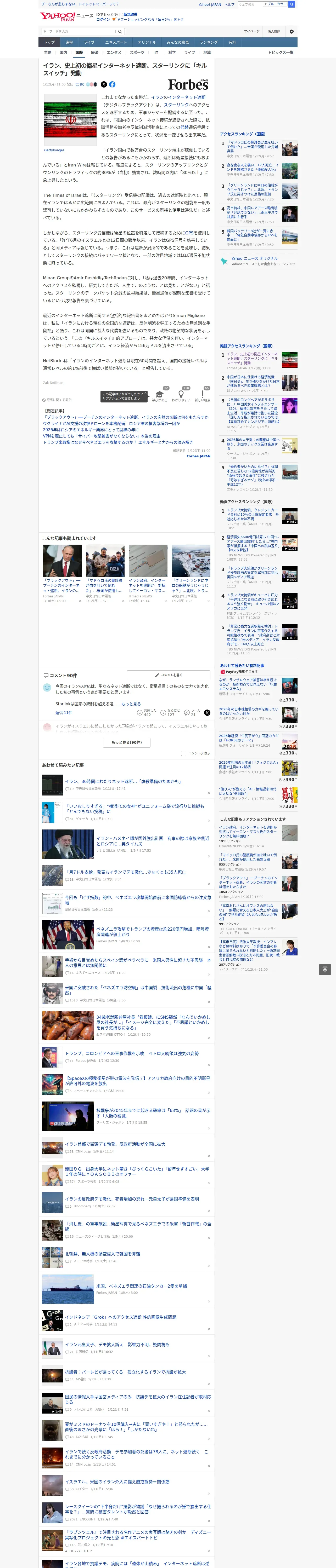The image size is (336, 1568).
Task: Open ブルーカーラー search dropdown
Action: pyautogui.click(x=275, y=4)
